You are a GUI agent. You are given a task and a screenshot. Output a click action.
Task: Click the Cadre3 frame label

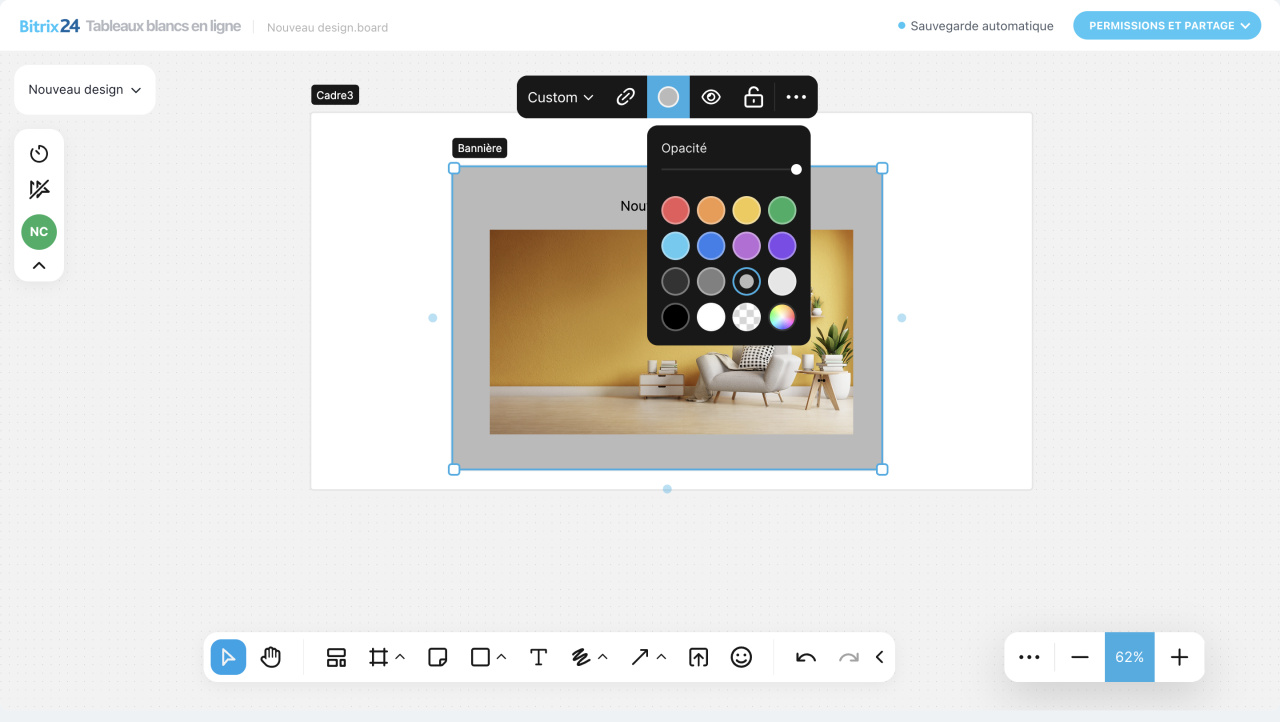334,94
